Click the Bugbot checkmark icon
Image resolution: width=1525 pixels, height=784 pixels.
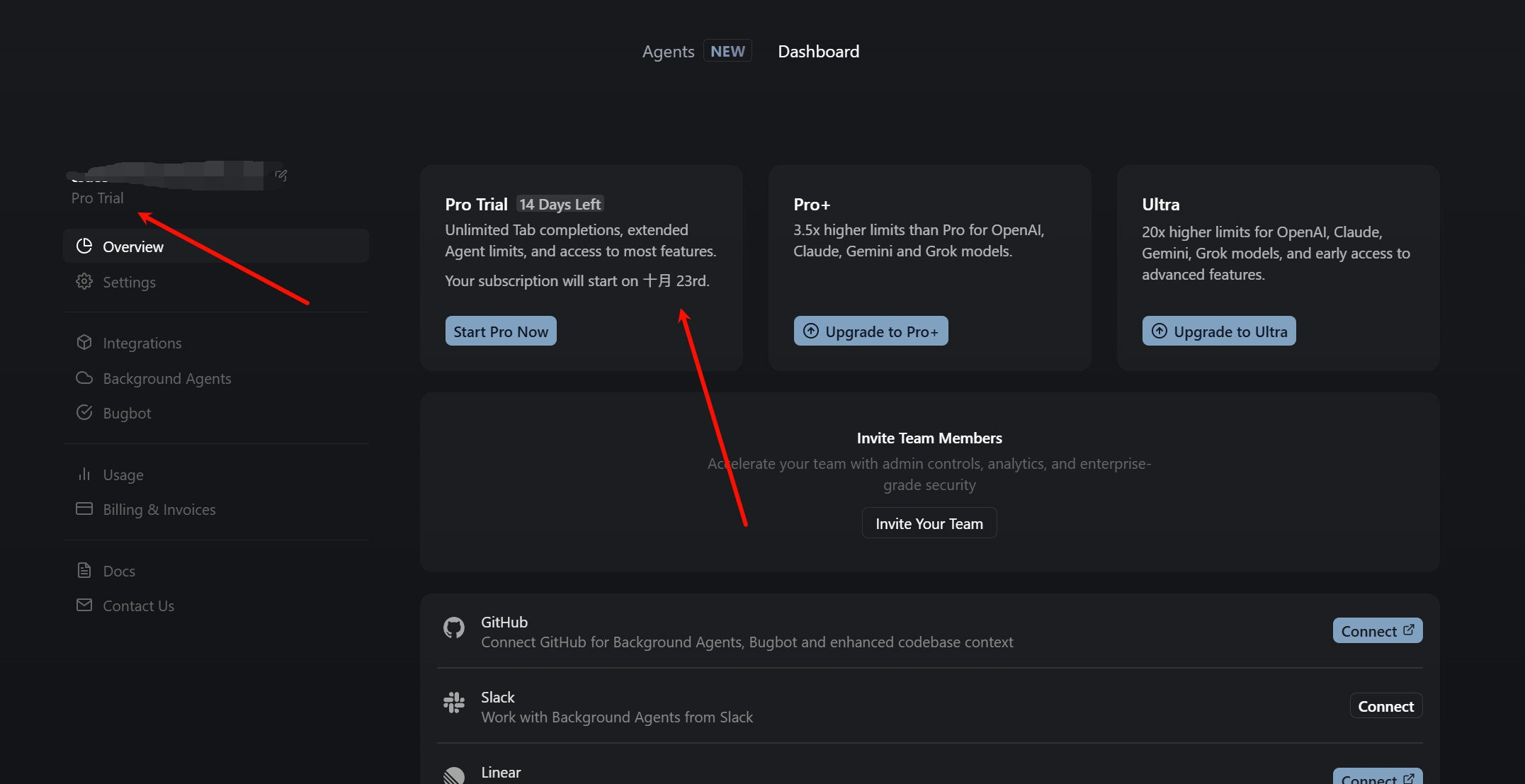pos(84,413)
